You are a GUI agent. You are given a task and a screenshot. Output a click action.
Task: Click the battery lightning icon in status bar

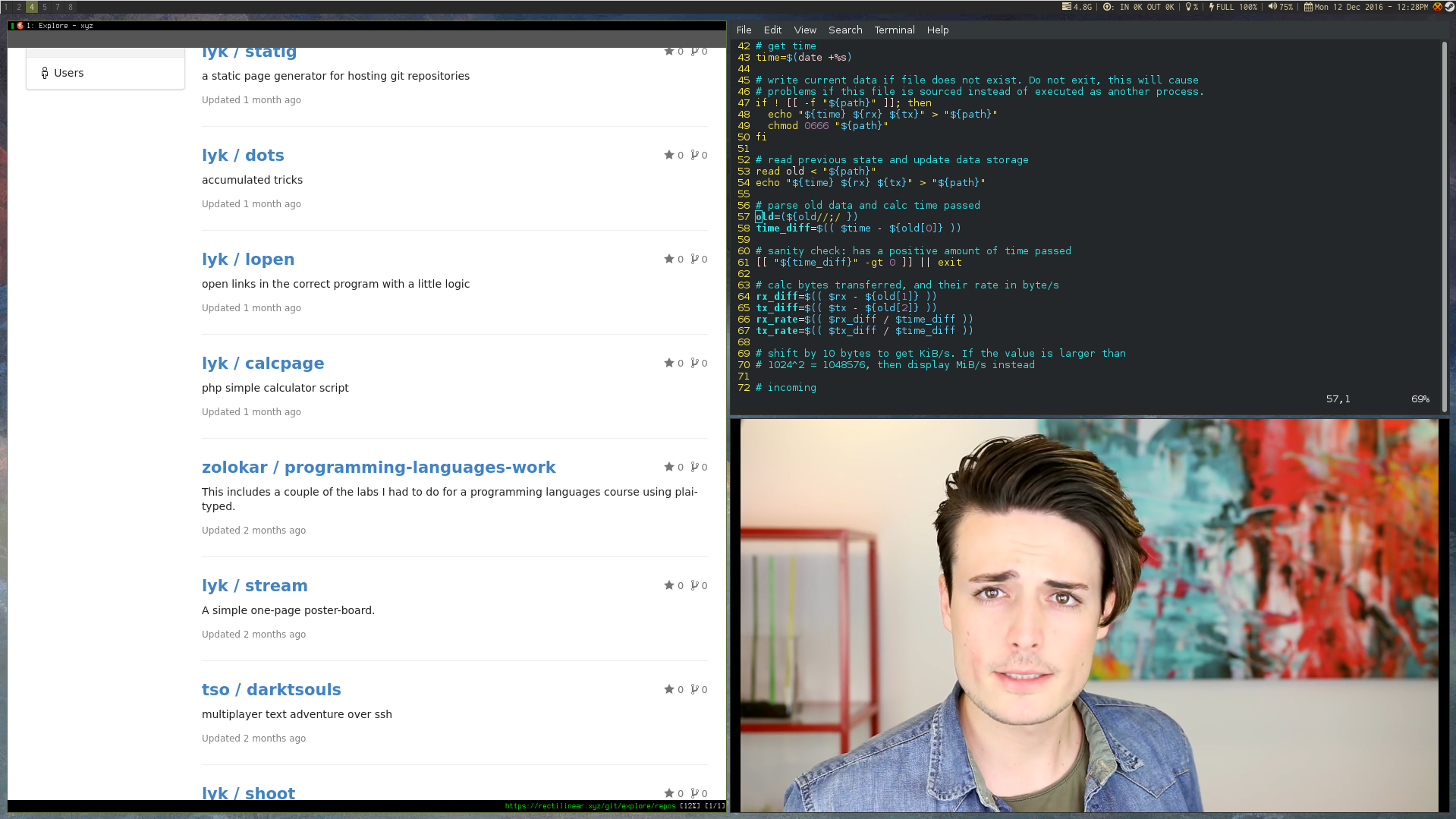(x=1211, y=7)
